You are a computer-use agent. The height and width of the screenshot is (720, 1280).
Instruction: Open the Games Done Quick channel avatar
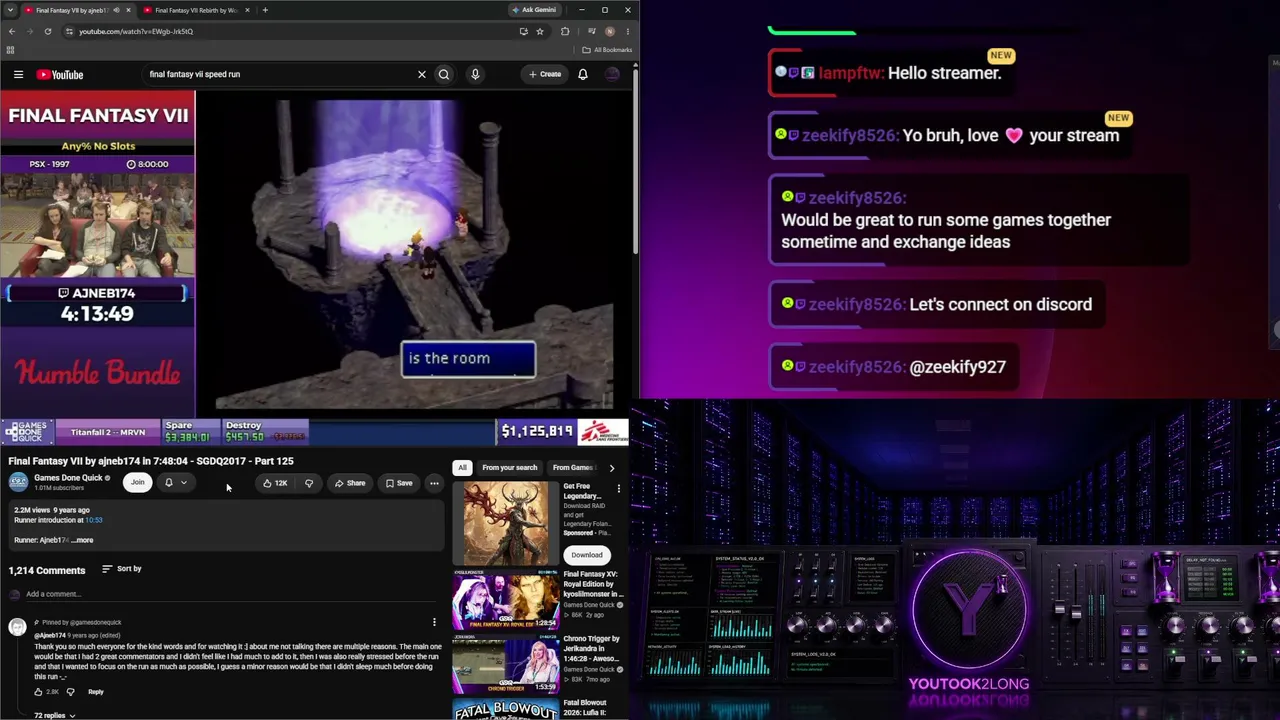(x=18, y=483)
